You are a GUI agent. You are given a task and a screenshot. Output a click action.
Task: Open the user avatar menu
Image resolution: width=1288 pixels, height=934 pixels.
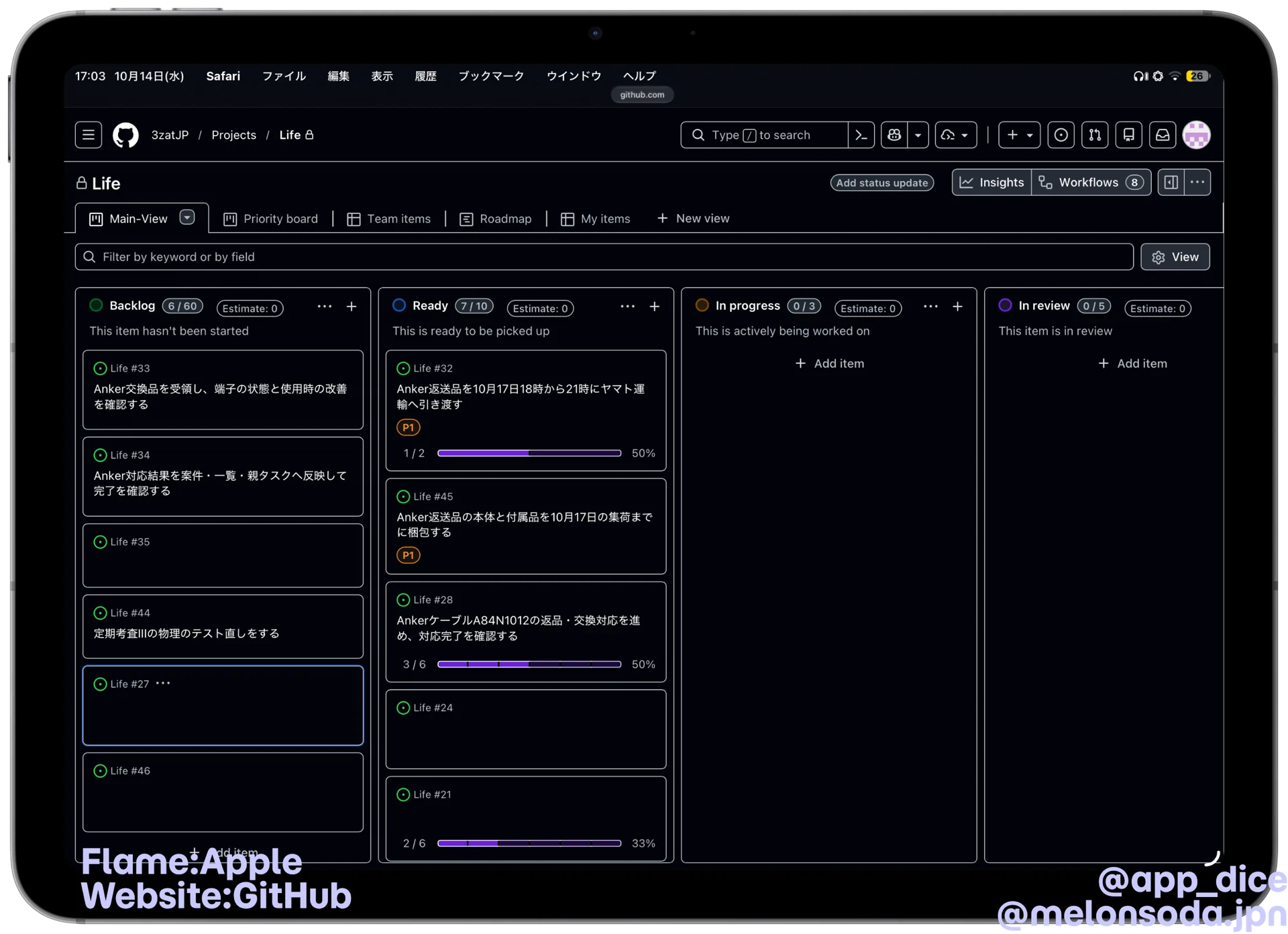click(x=1197, y=135)
